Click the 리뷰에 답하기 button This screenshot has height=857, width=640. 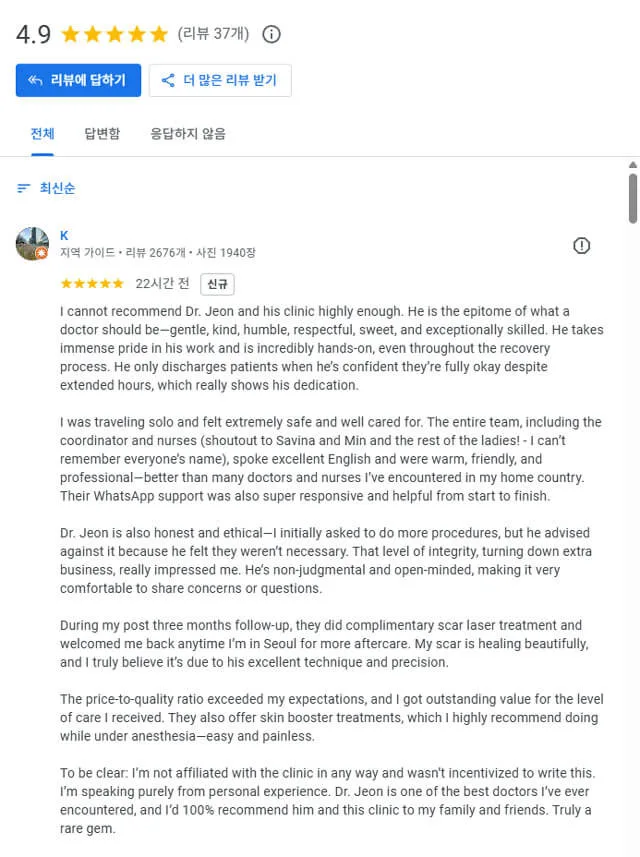tap(78, 80)
